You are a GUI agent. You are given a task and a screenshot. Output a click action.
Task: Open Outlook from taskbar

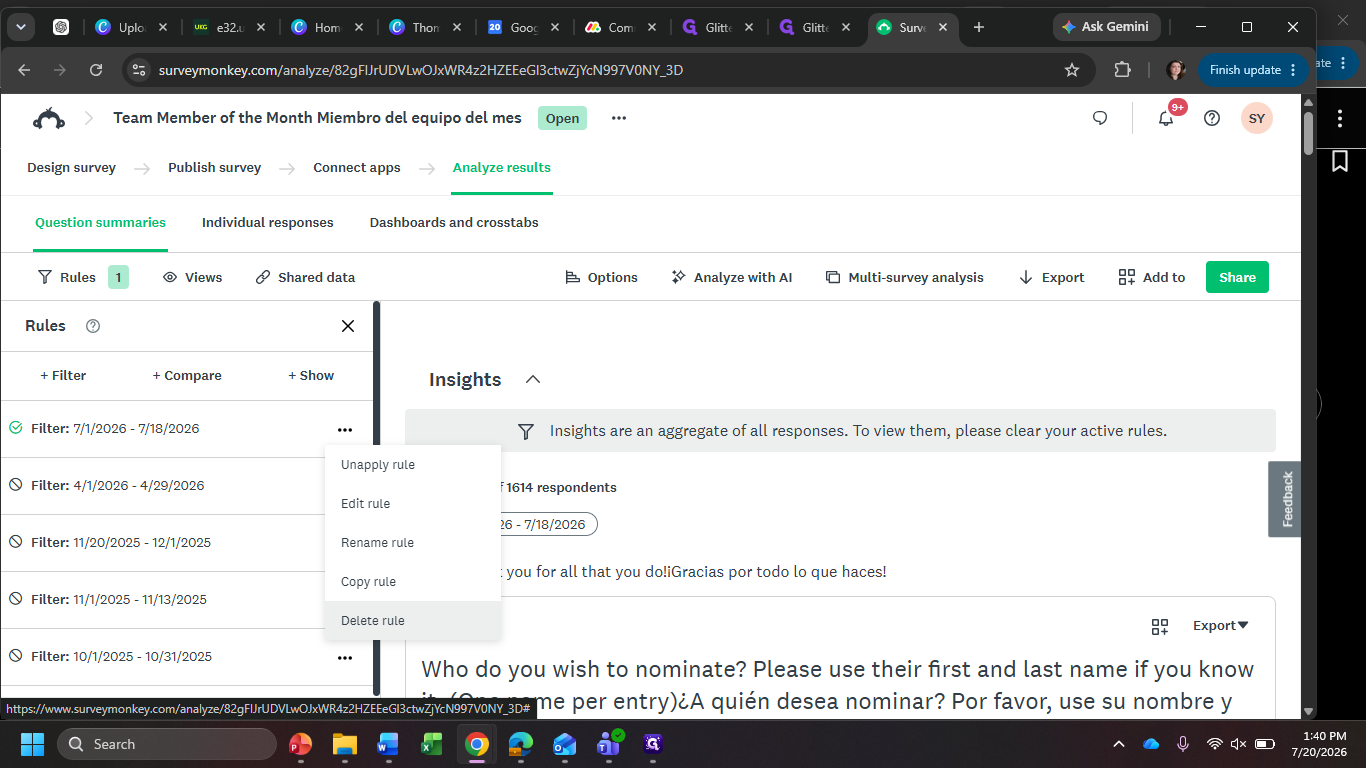(x=564, y=744)
